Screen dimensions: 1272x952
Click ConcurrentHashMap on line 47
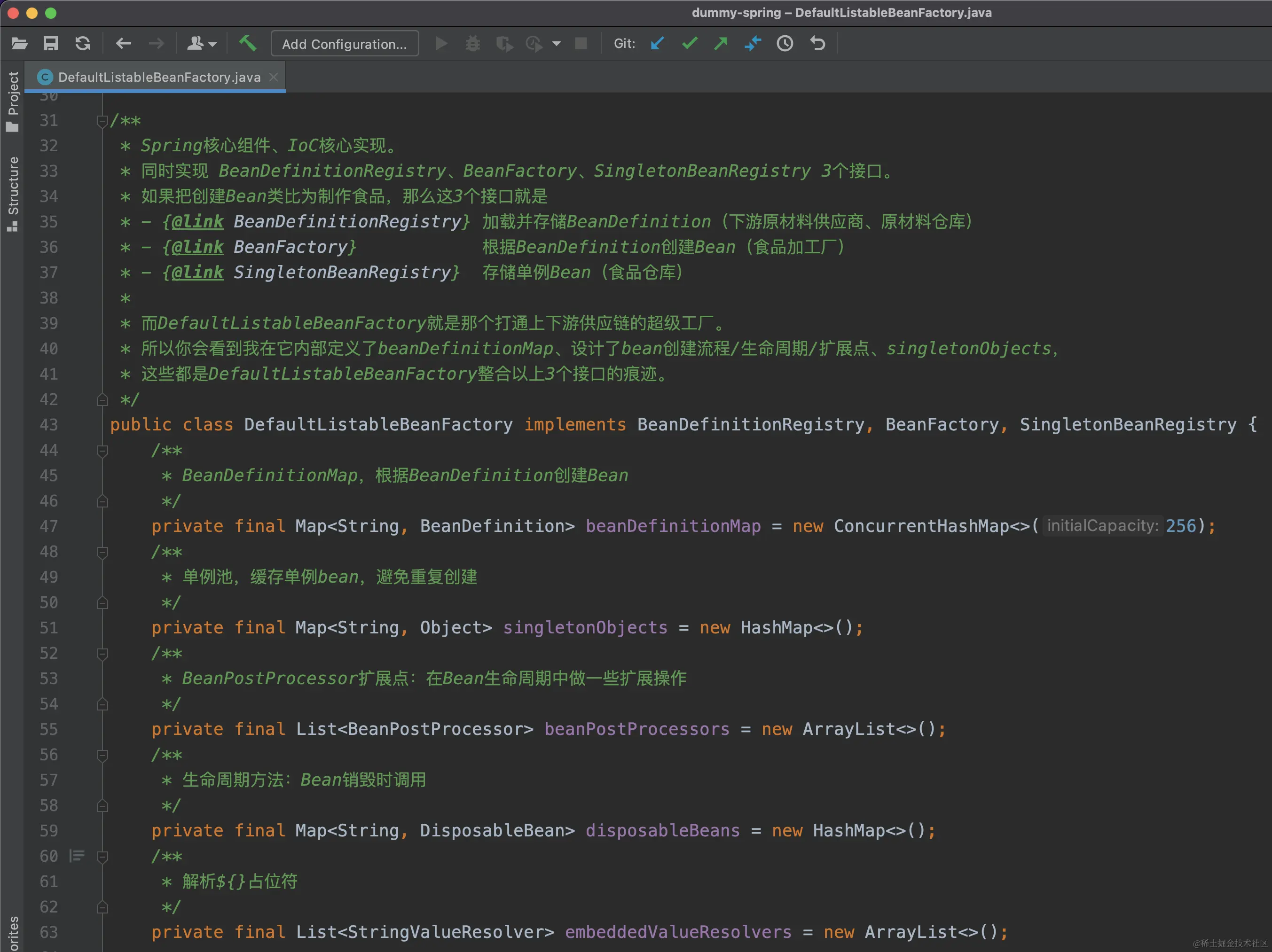921,526
